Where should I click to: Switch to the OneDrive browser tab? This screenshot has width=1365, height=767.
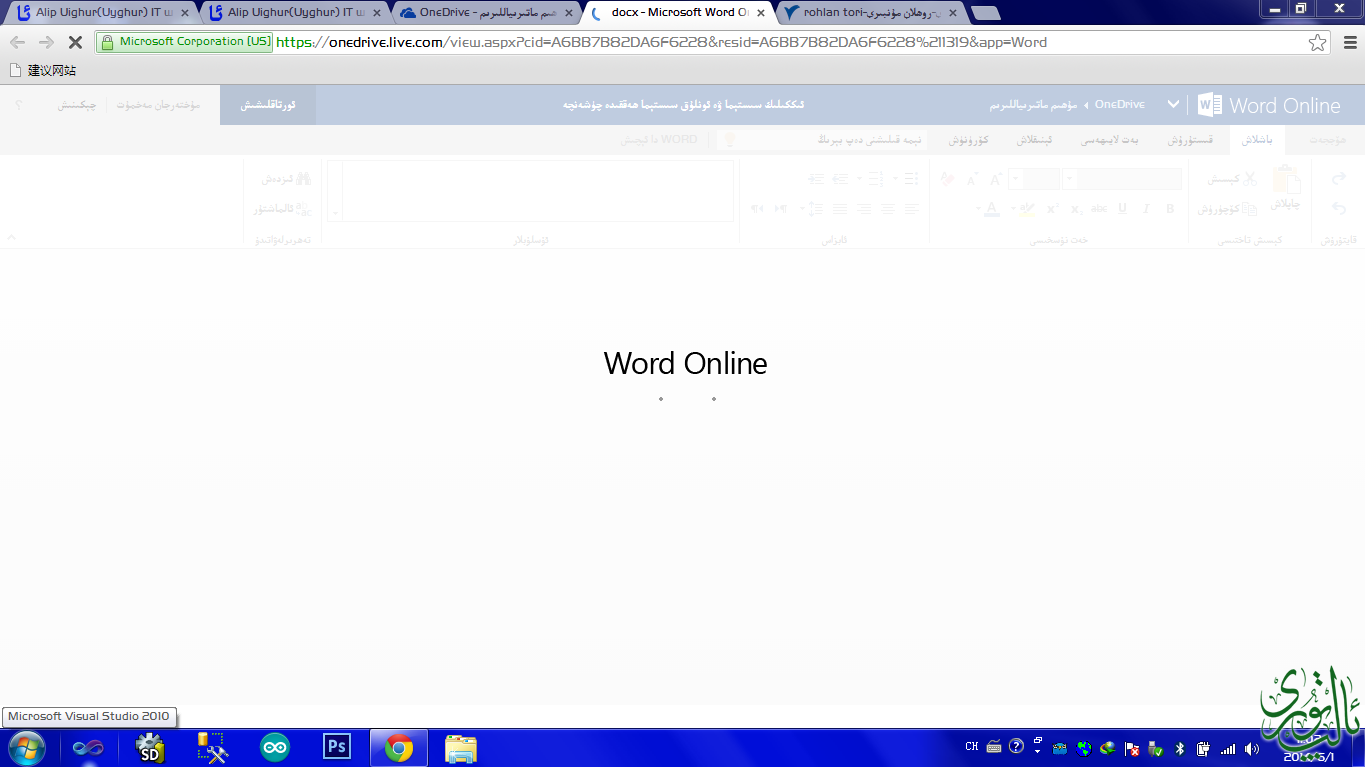[486, 13]
